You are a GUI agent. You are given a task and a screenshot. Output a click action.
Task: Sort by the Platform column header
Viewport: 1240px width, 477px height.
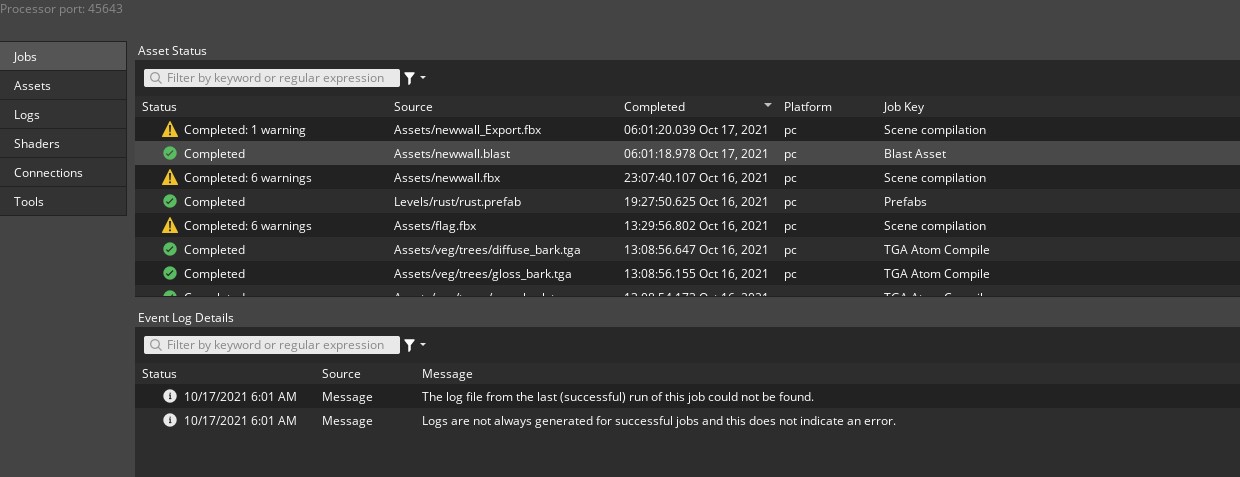(x=807, y=107)
